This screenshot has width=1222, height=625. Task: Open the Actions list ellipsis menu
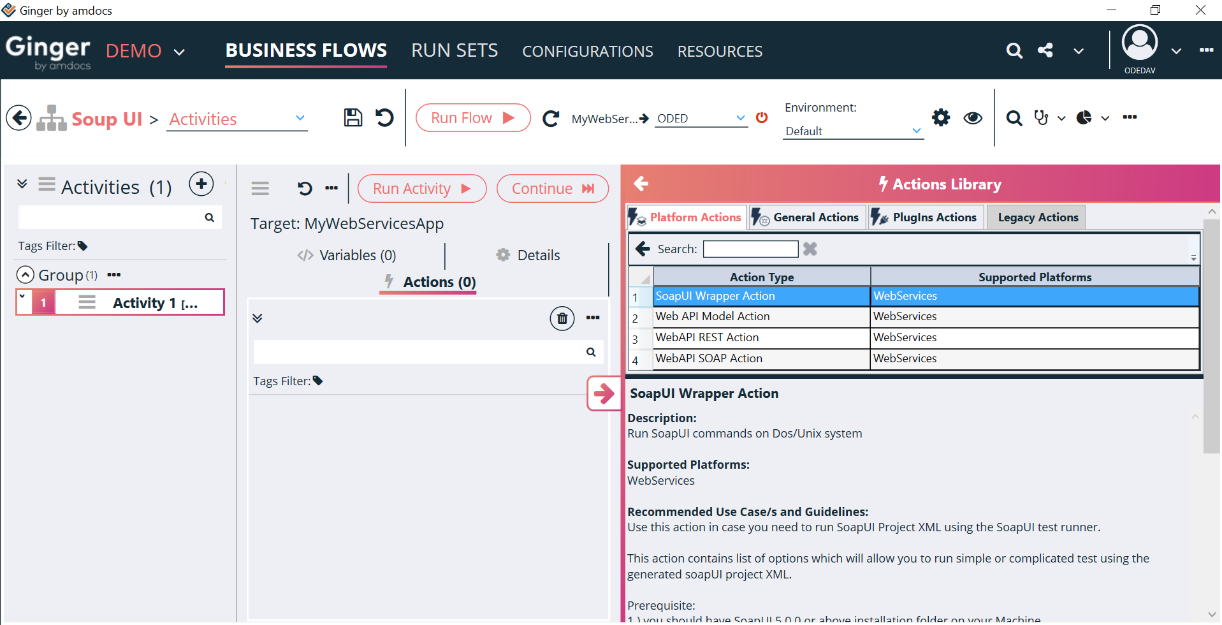pyautogui.click(x=593, y=318)
